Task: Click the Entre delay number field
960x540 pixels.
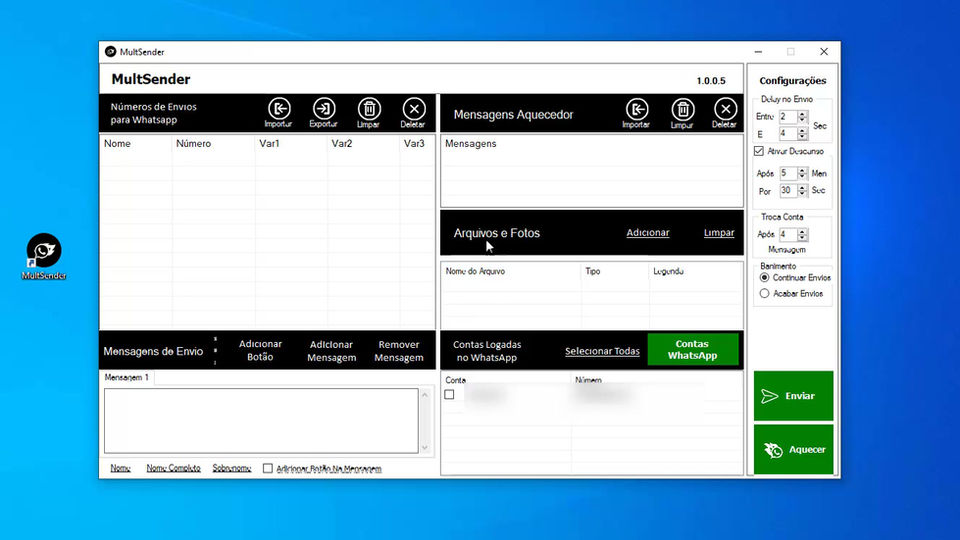Action: [788, 116]
